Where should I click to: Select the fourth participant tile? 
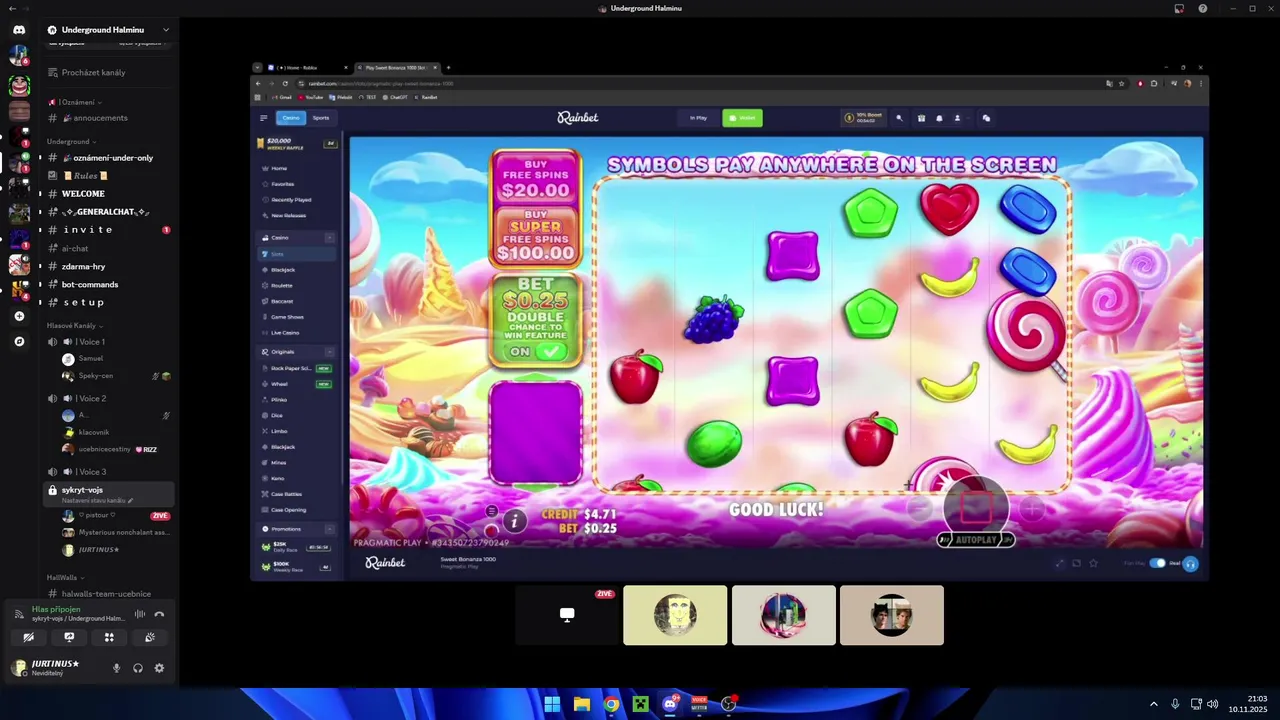coord(891,615)
